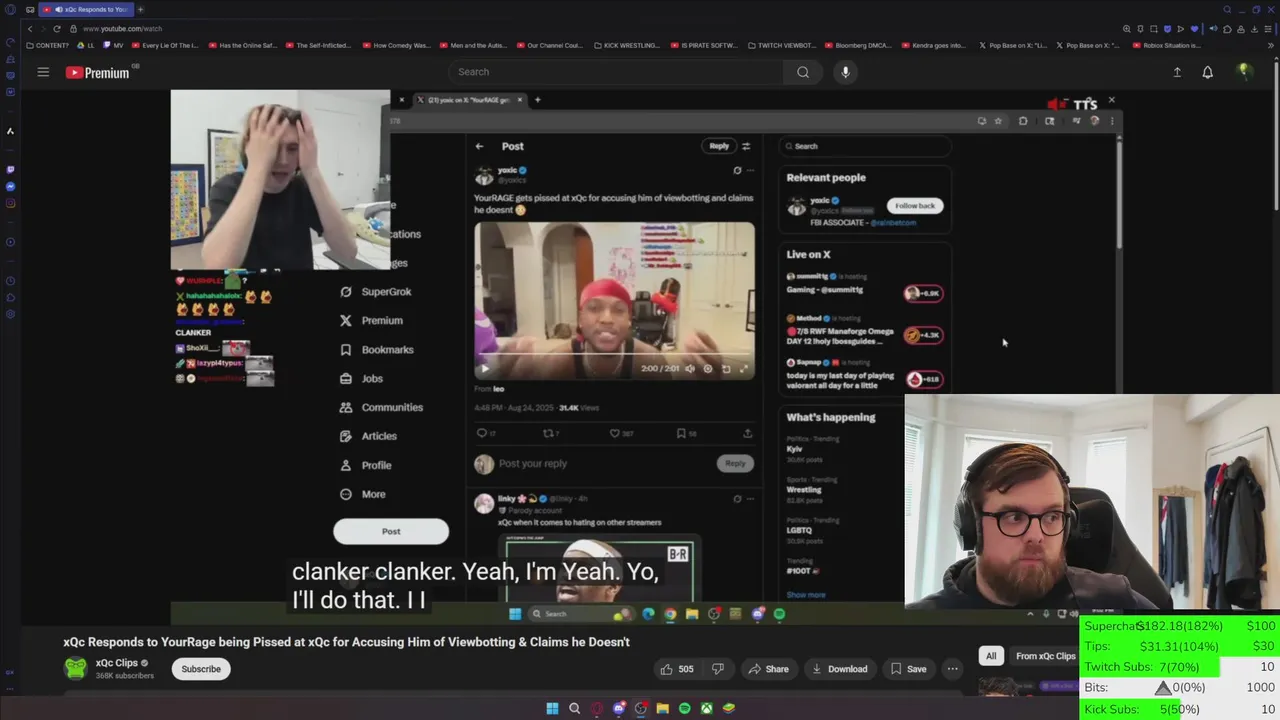
Task: Expand the KICK WRESTLING bookmarks folder
Action: point(627,45)
